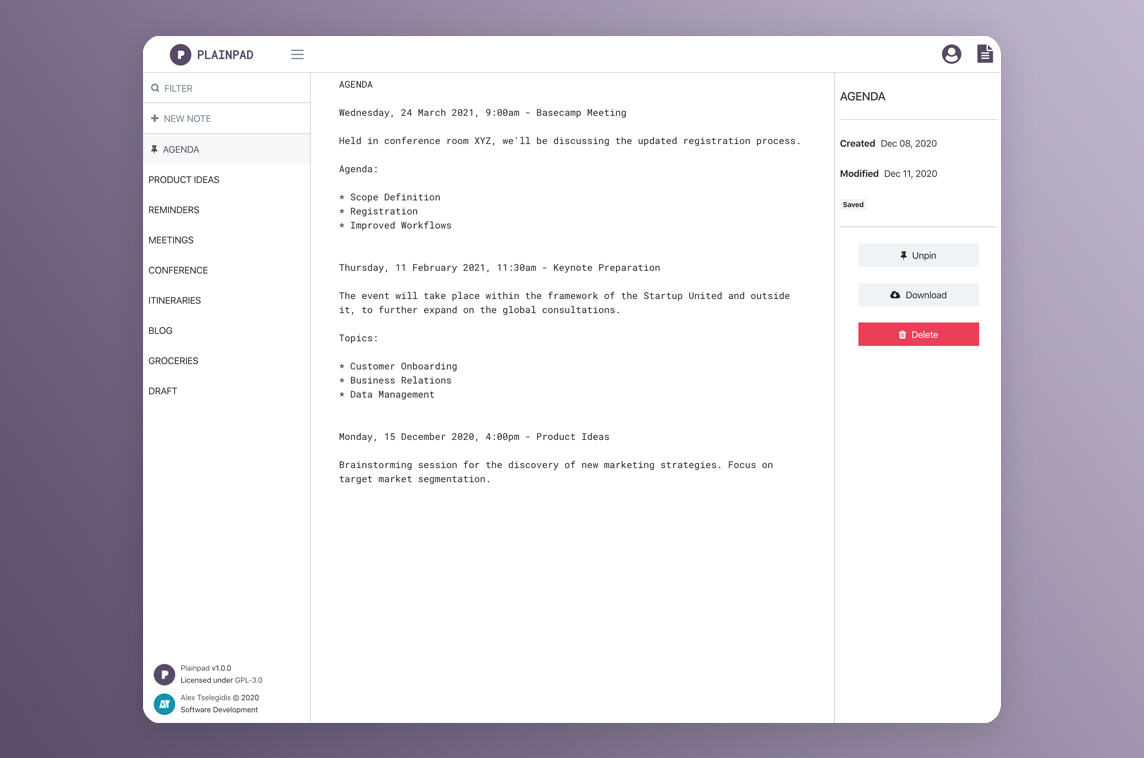Screen dimensions: 1144x758
Task: Click the Alex Tselegidis link
Action: (x=205, y=698)
